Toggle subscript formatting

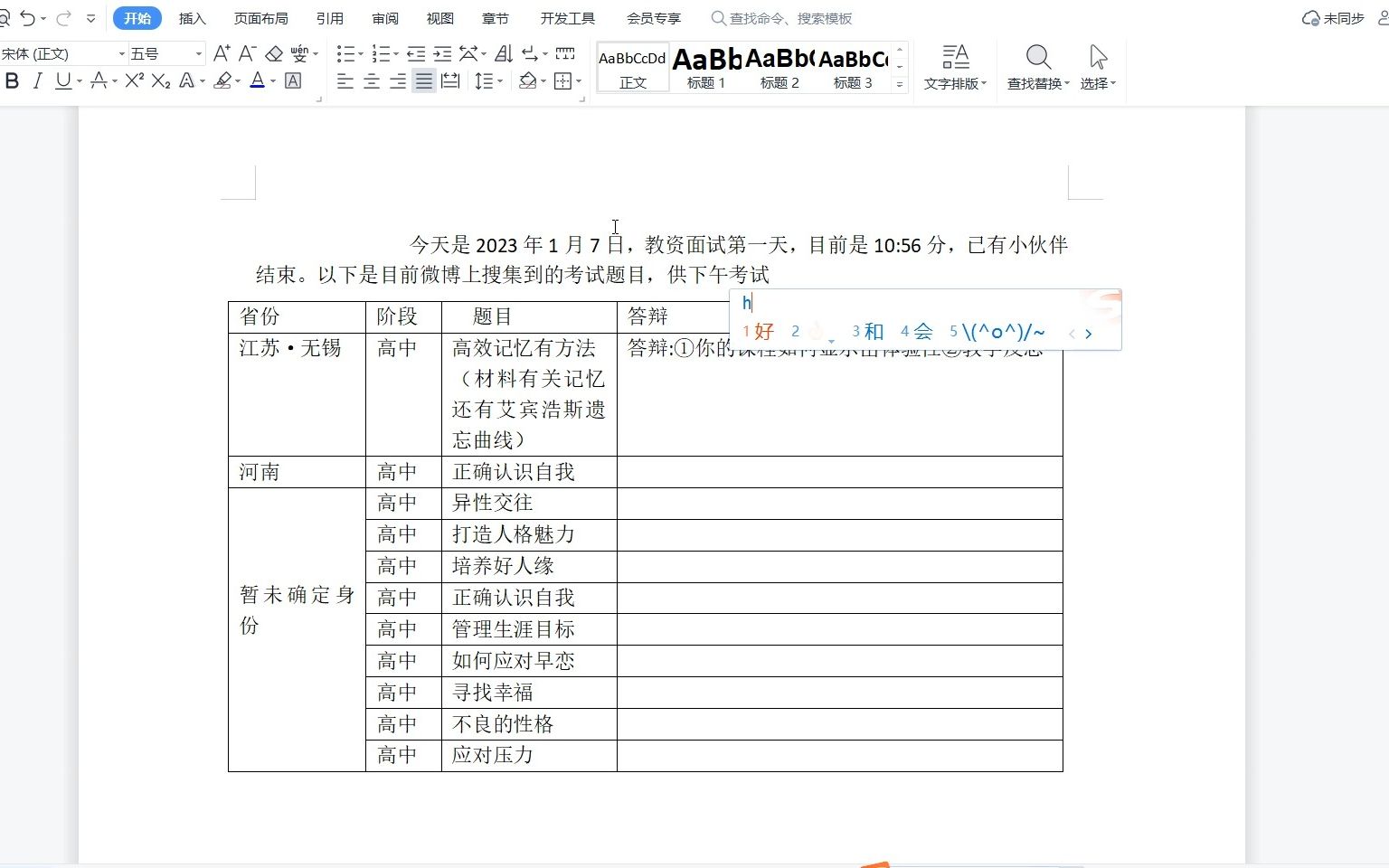(x=161, y=81)
